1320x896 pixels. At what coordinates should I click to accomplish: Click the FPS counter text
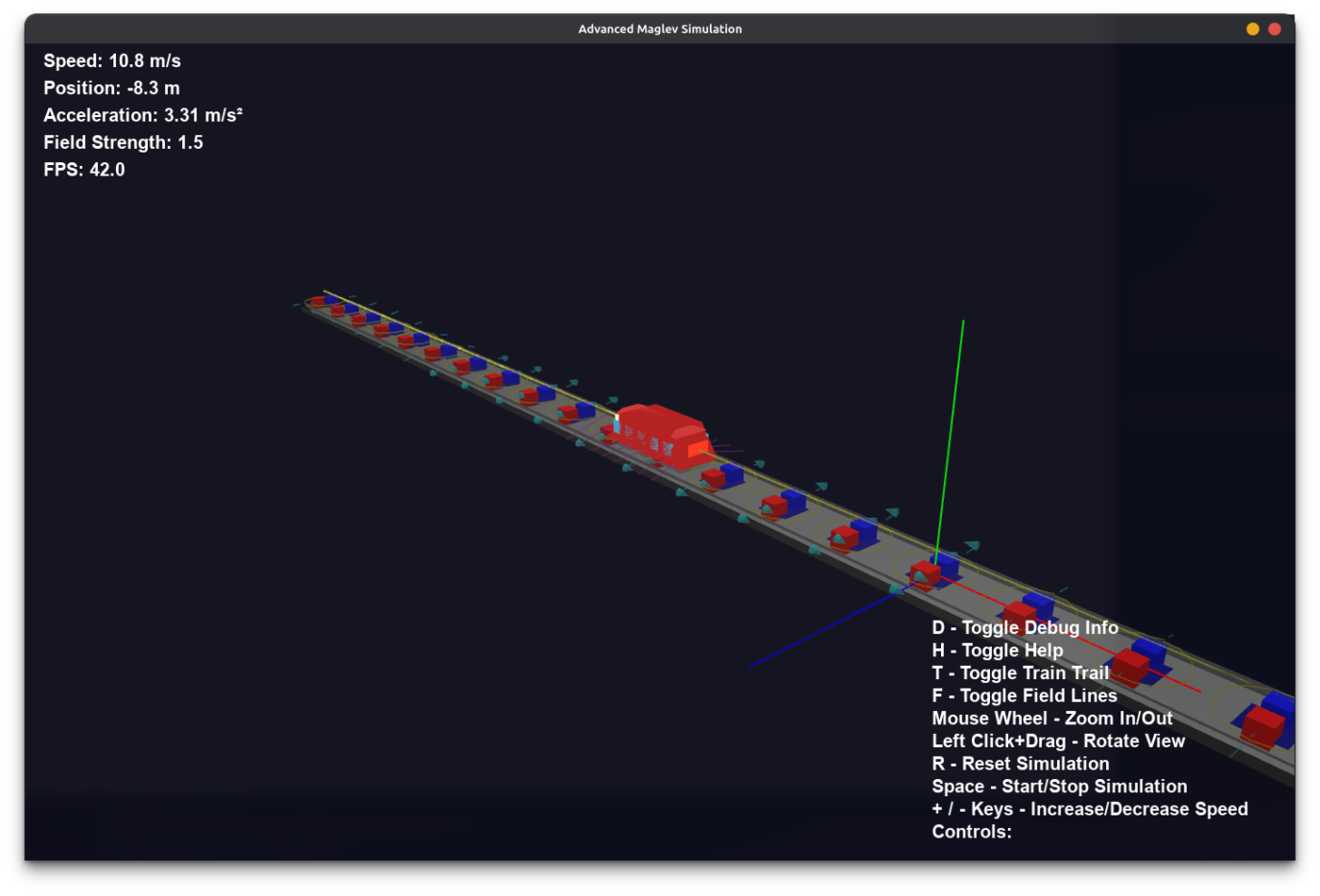[83, 170]
